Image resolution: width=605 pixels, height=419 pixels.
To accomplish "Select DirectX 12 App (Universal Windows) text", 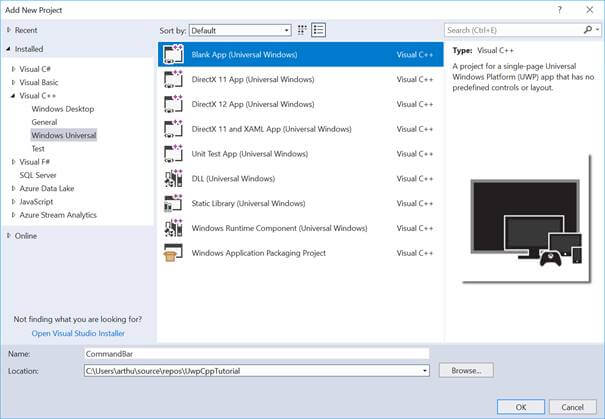I will (253, 104).
